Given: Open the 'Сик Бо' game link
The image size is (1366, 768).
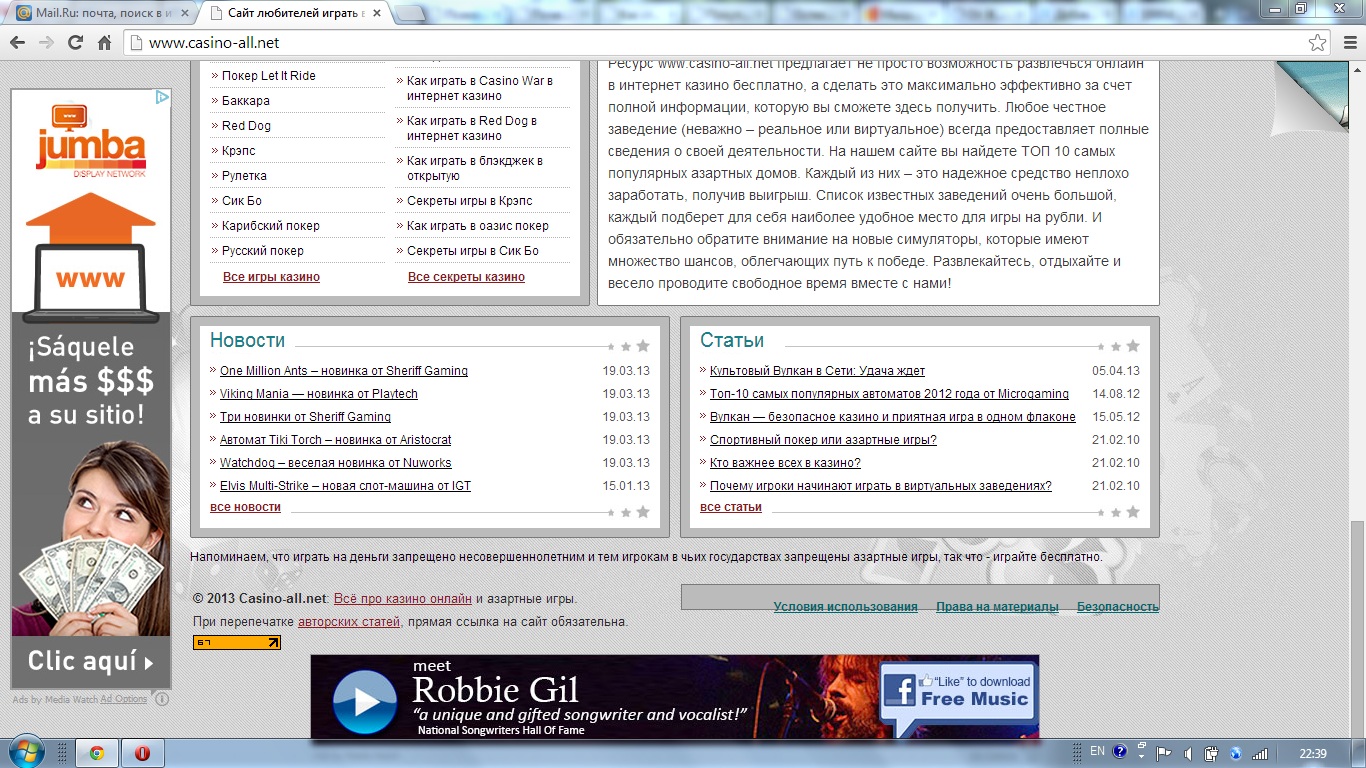Looking at the screenshot, I should click(242, 201).
